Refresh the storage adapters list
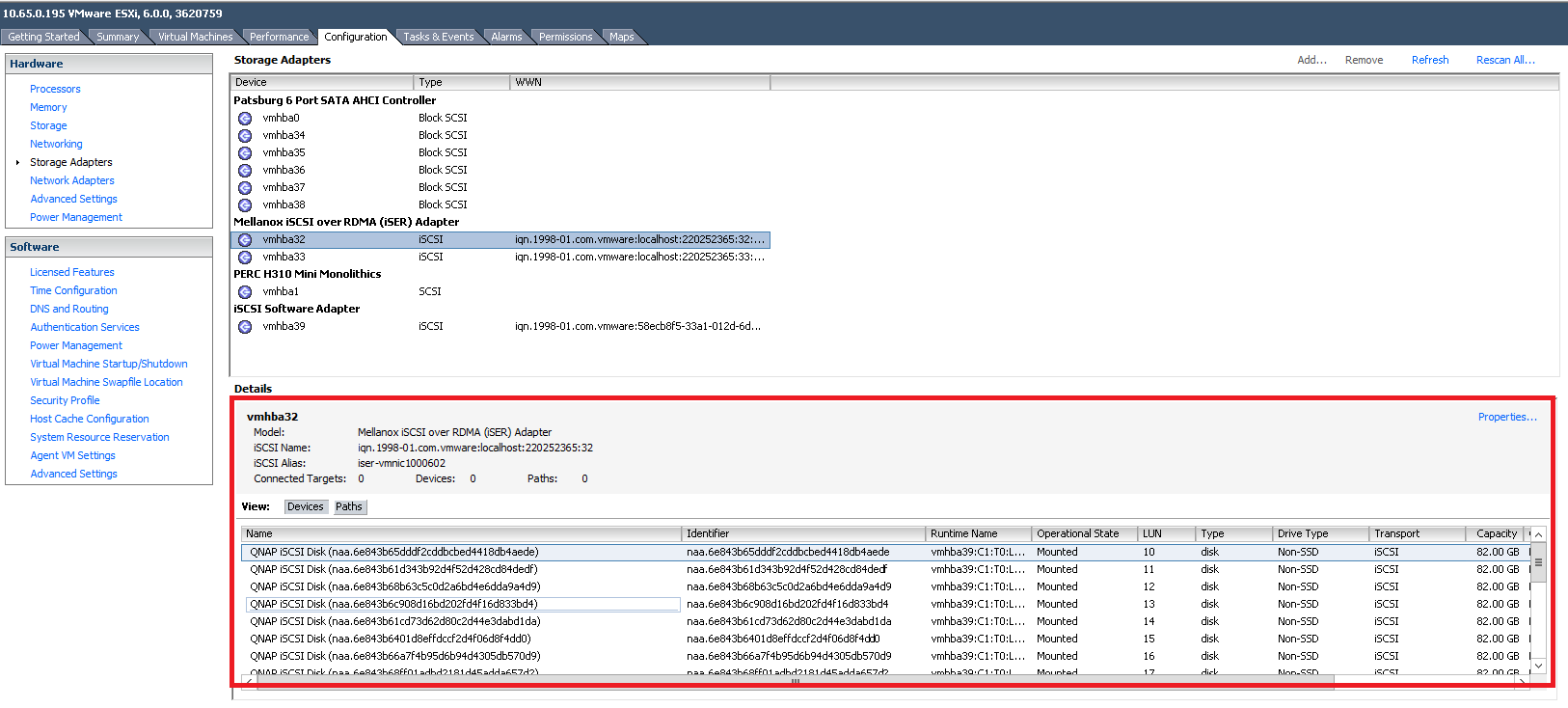Image resolution: width=1568 pixels, height=708 pixels. 1429,60
